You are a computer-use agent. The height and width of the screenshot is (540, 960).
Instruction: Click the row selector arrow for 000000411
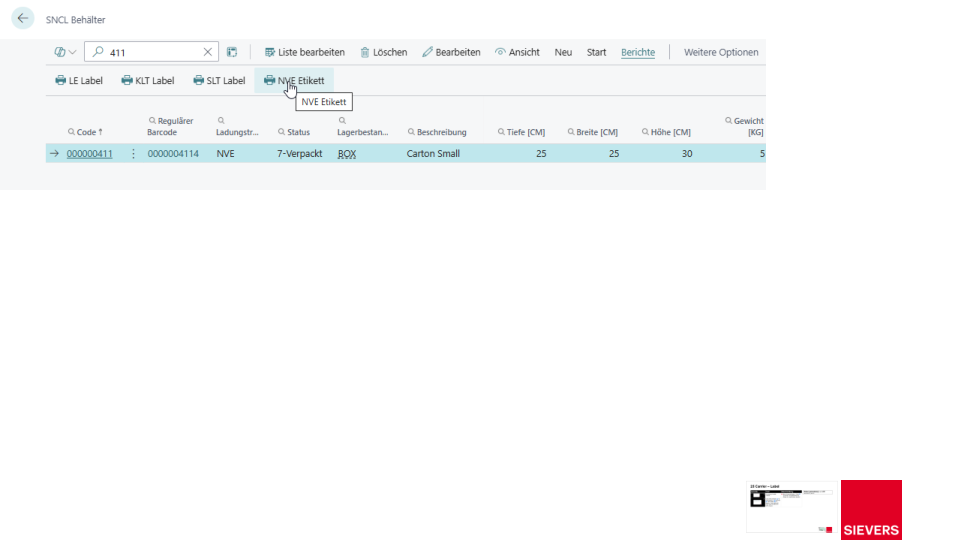point(54,154)
